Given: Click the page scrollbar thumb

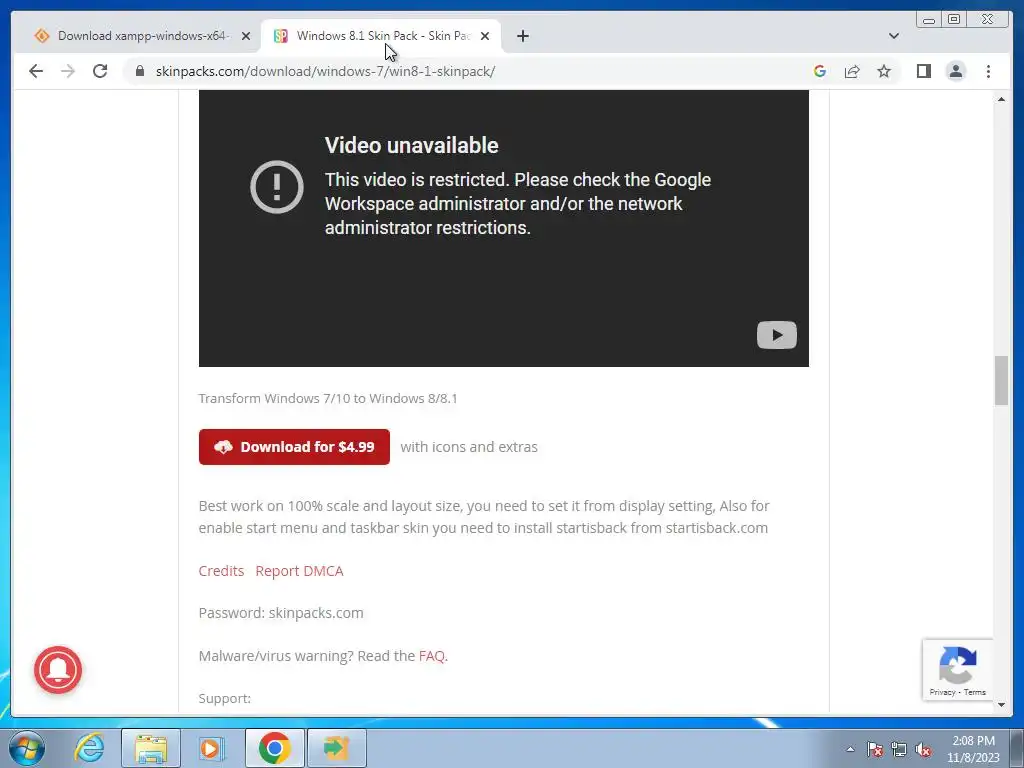Looking at the screenshot, I should pyautogui.click(x=1001, y=381).
